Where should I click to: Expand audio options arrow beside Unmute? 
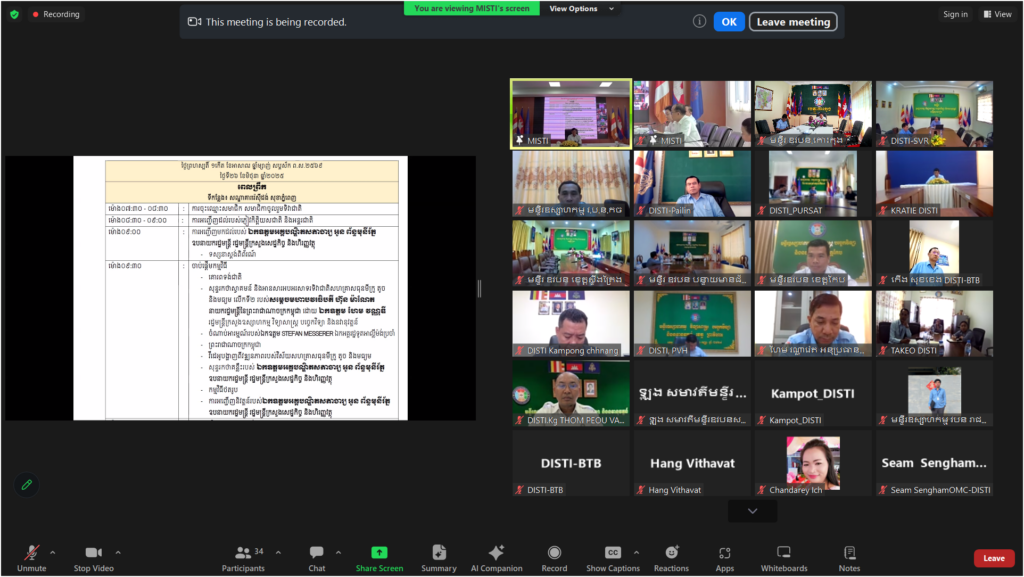[53, 552]
